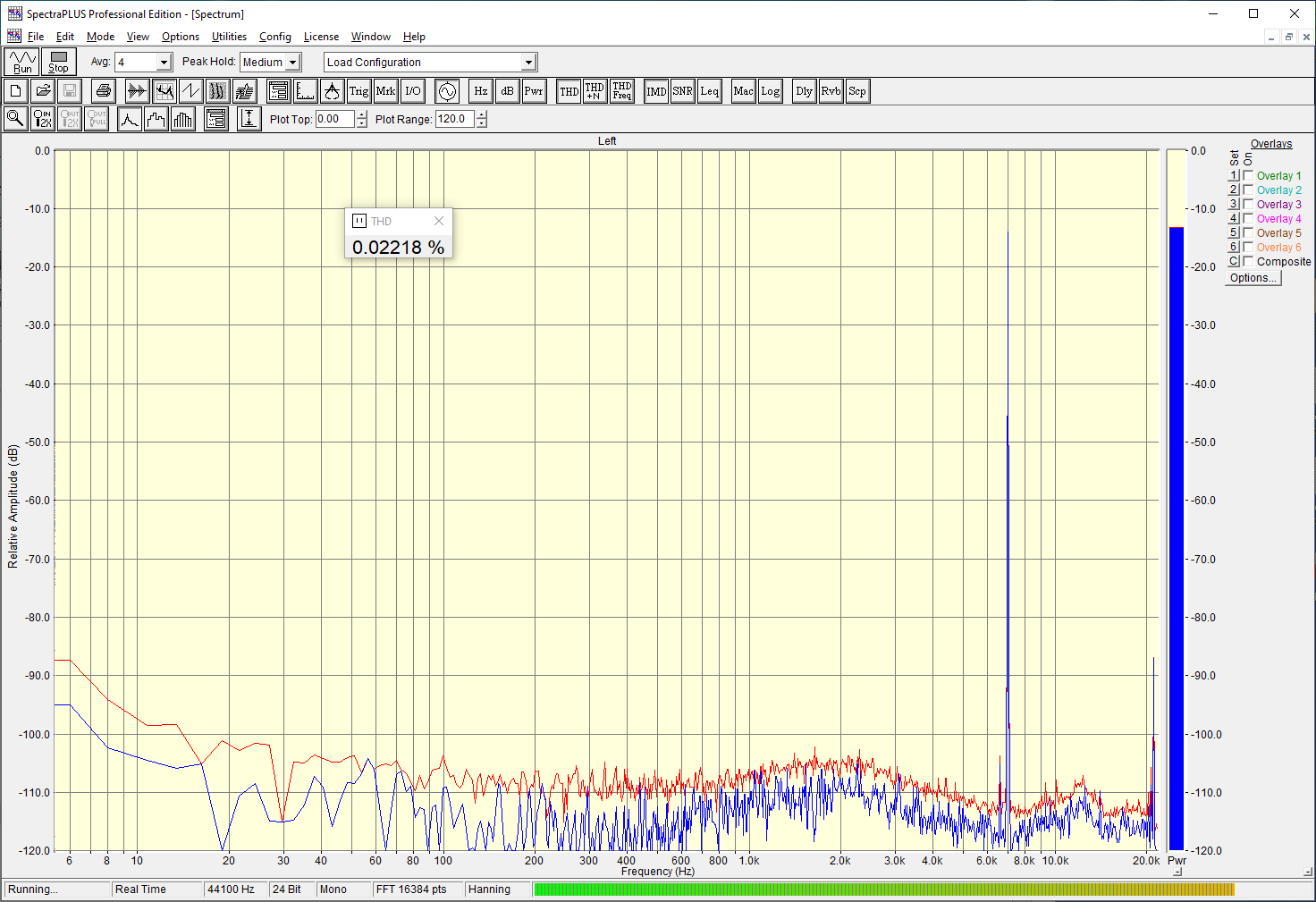Open the THD+N utility button
Image resolution: width=1316 pixels, height=902 pixels.
(x=595, y=91)
